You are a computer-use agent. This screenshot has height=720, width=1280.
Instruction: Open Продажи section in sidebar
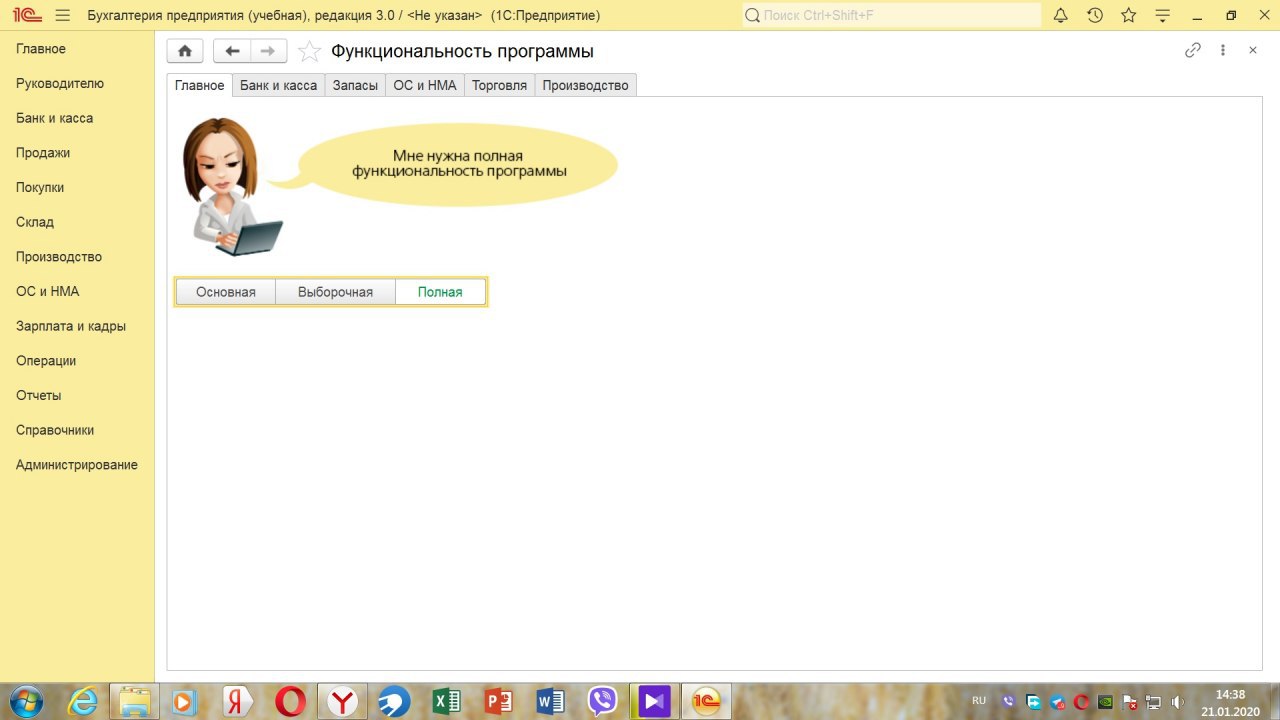(43, 153)
